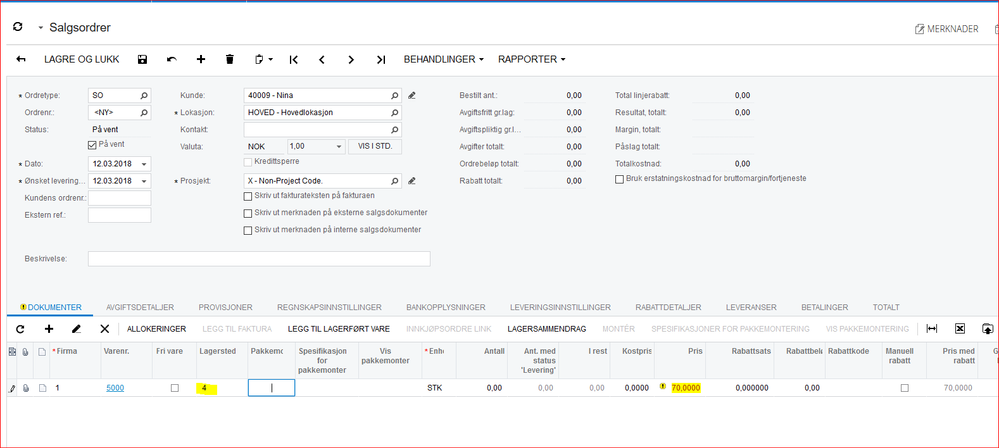999x448 pixels.
Task: Click the pencil icon next to Kunde
Action: [412, 96]
